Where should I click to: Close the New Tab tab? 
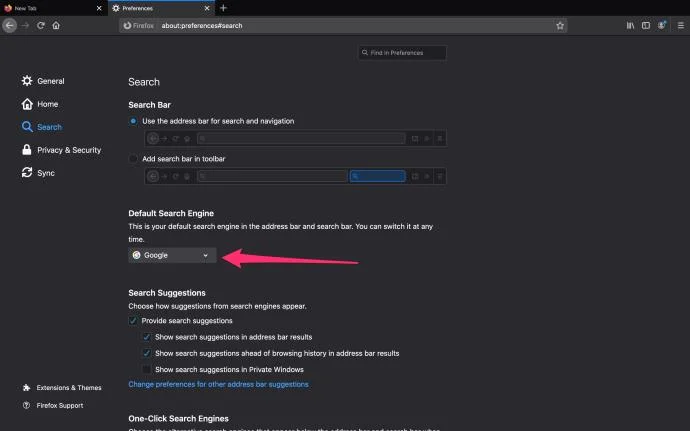[99, 8]
